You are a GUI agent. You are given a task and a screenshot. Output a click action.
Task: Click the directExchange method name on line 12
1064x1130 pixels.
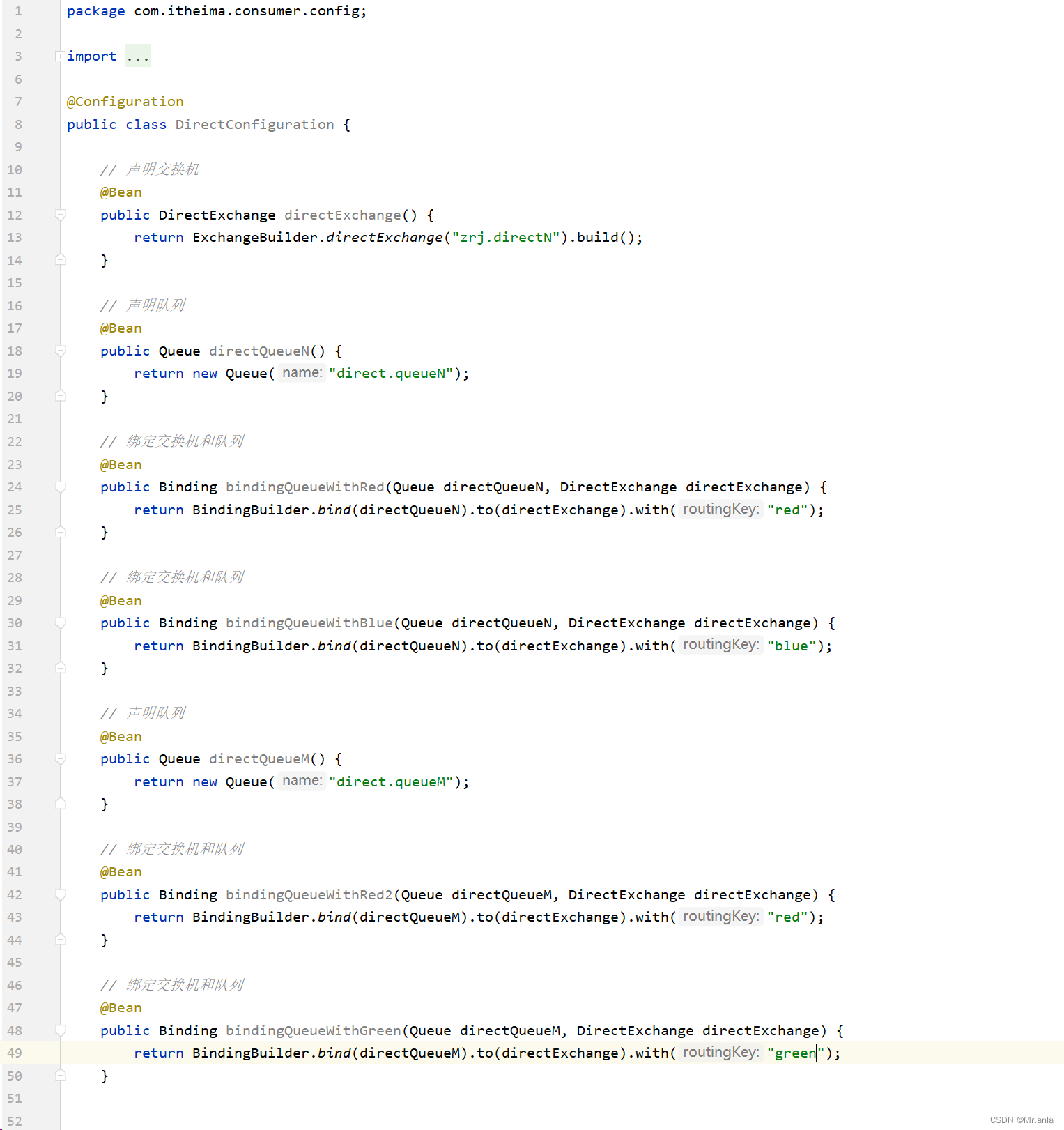click(x=343, y=215)
